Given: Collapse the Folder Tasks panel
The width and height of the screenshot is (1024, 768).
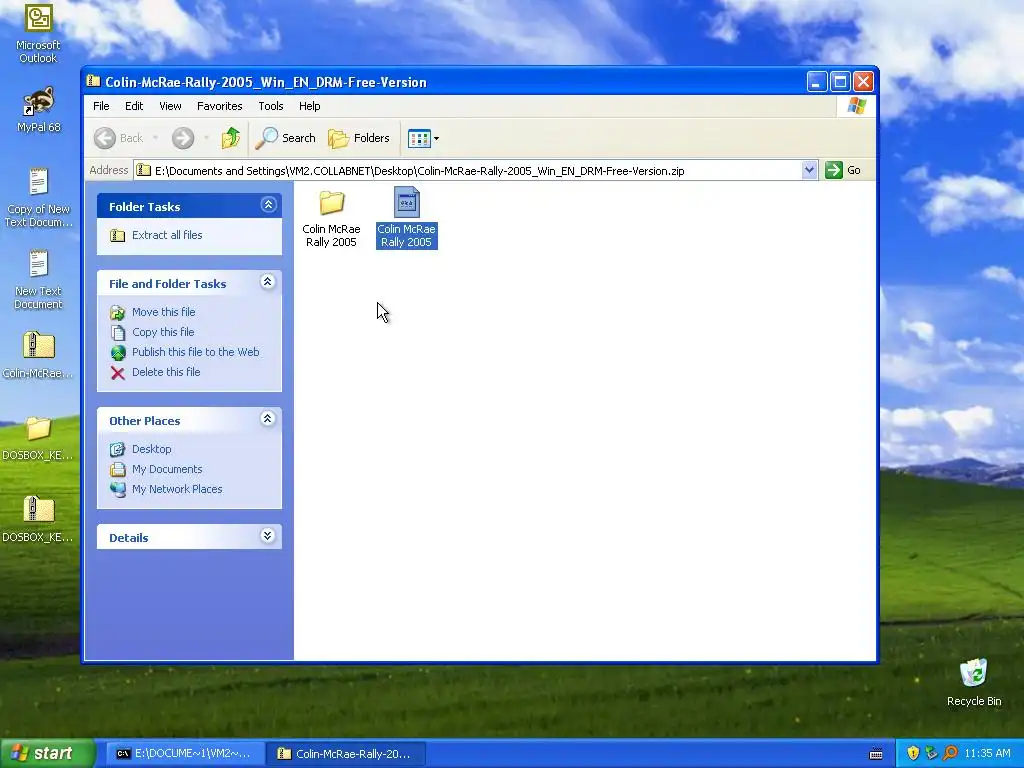Looking at the screenshot, I should pyautogui.click(x=268, y=205).
